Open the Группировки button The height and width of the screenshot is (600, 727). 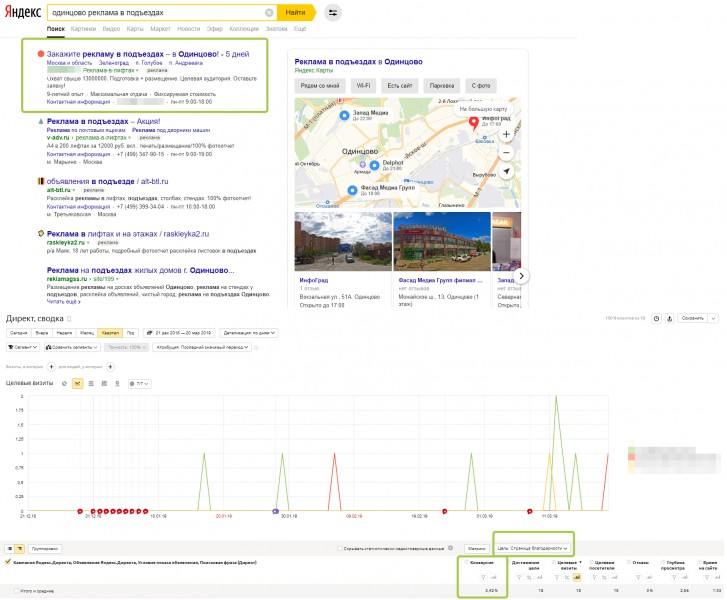point(45,549)
